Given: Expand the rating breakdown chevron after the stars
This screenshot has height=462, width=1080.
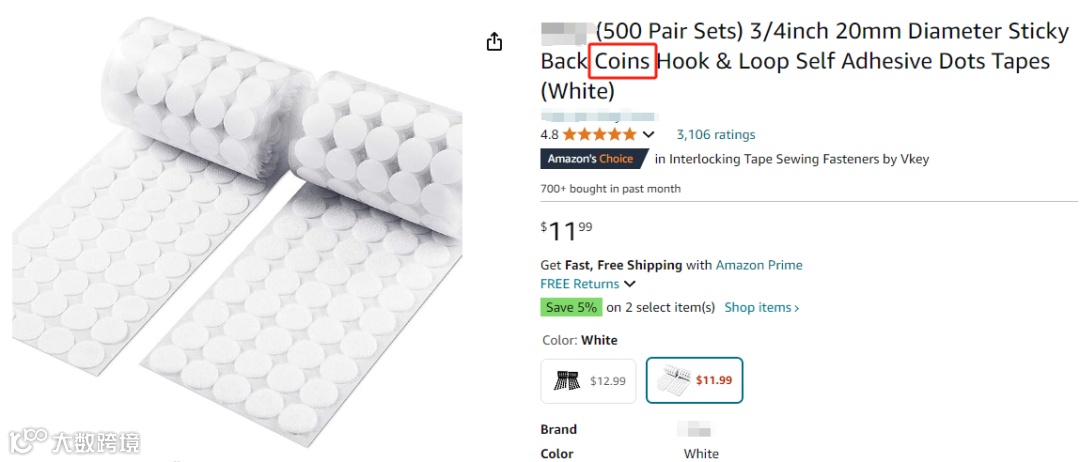Looking at the screenshot, I should (x=648, y=134).
